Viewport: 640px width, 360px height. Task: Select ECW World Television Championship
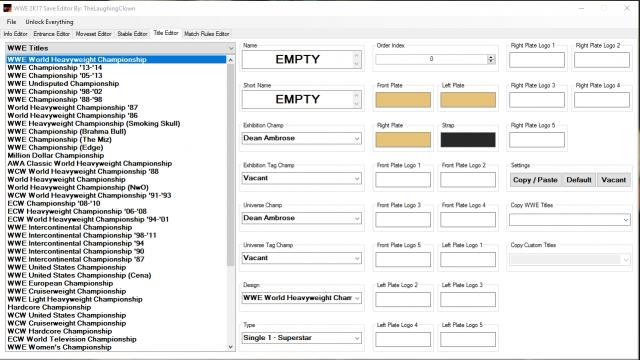coord(116,339)
